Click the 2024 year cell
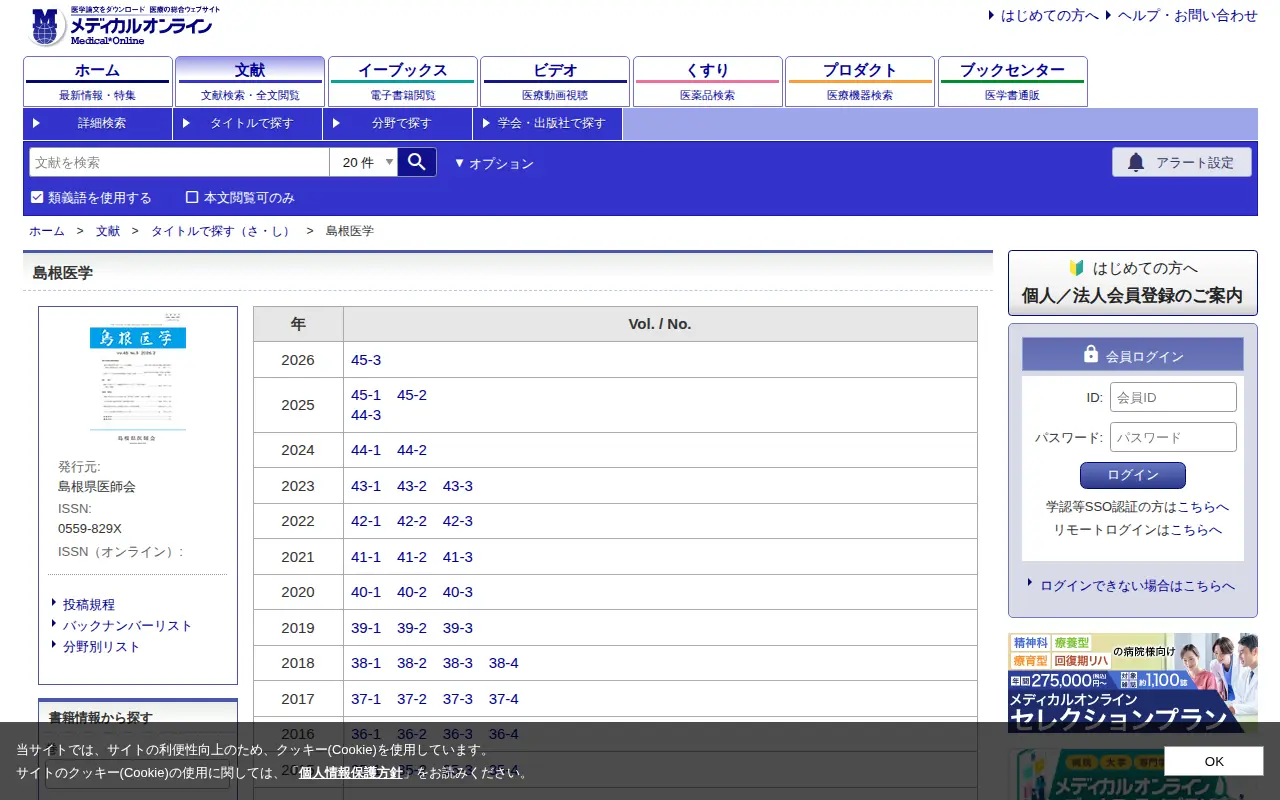The image size is (1280, 800). click(298, 450)
